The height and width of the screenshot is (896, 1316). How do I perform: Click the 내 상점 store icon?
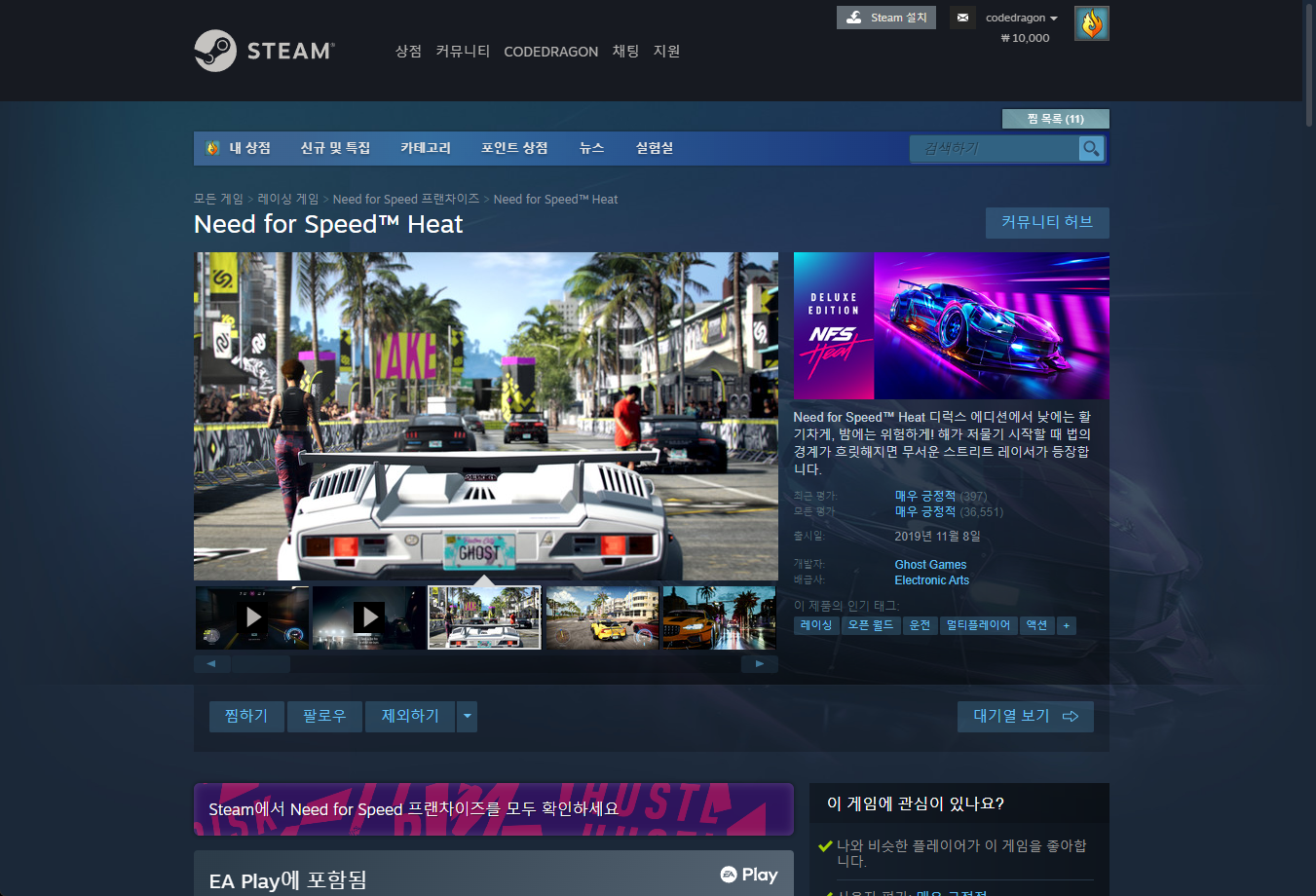212,148
